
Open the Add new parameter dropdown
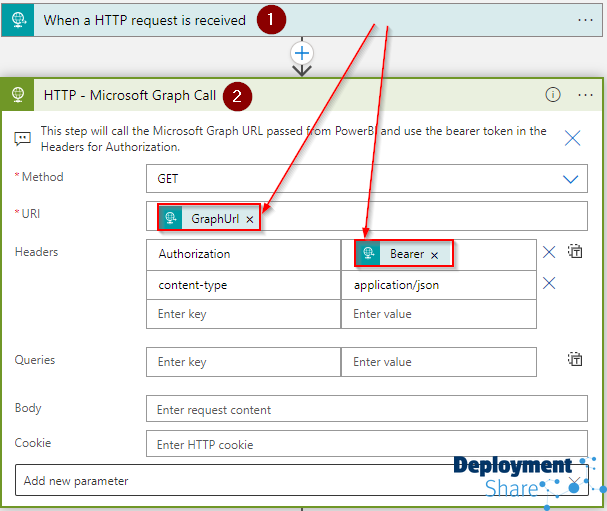coord(302,480)
